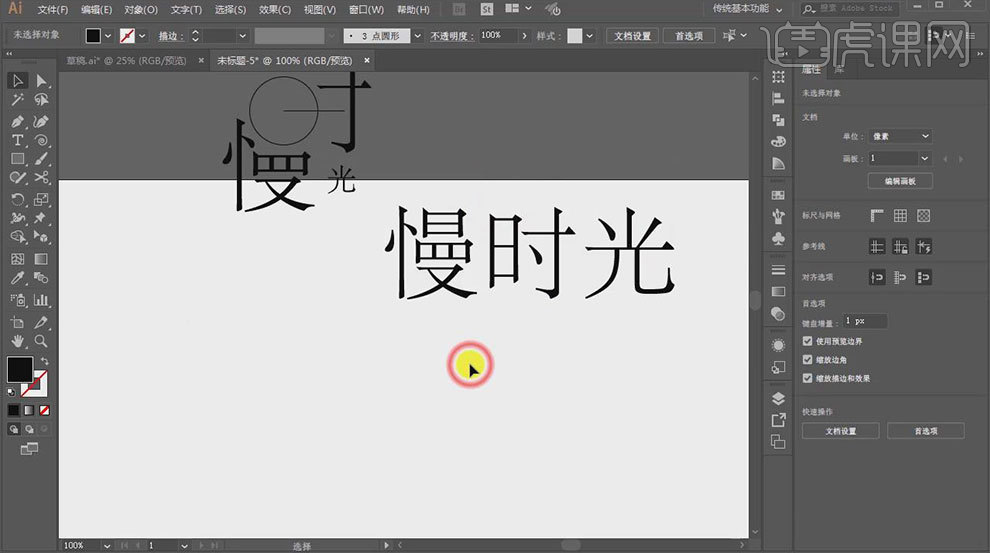Toggle the grid display icon
This screenshot has width=990, height=553.
[900, 216]
